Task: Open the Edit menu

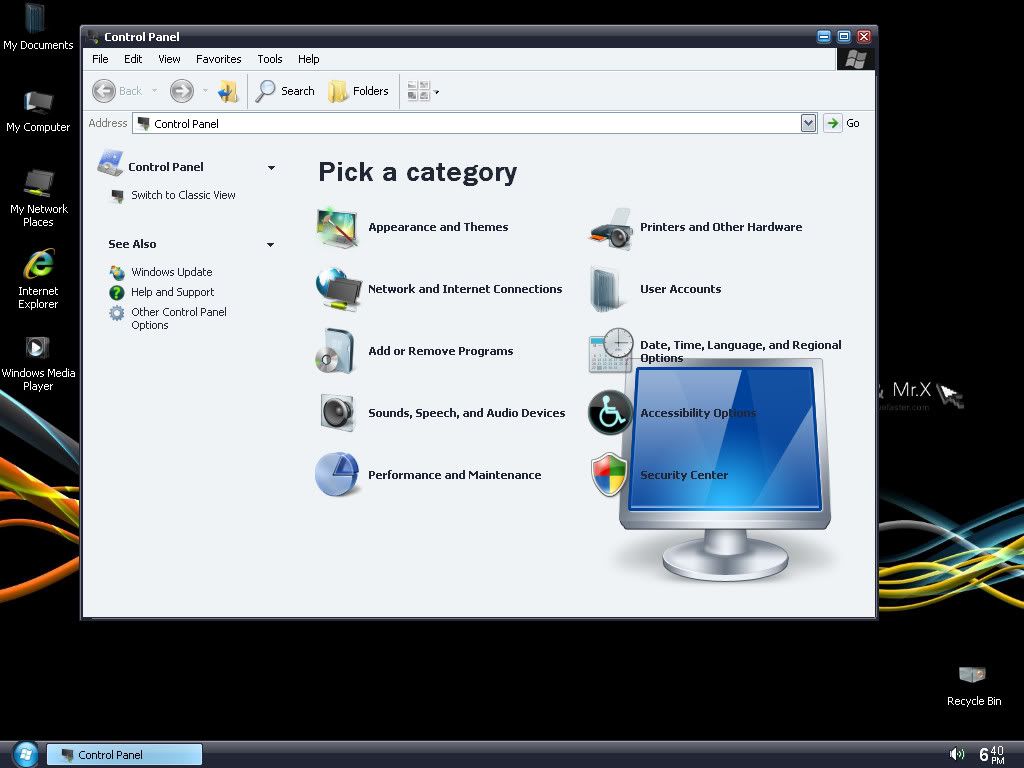Action: click(133, 59)
